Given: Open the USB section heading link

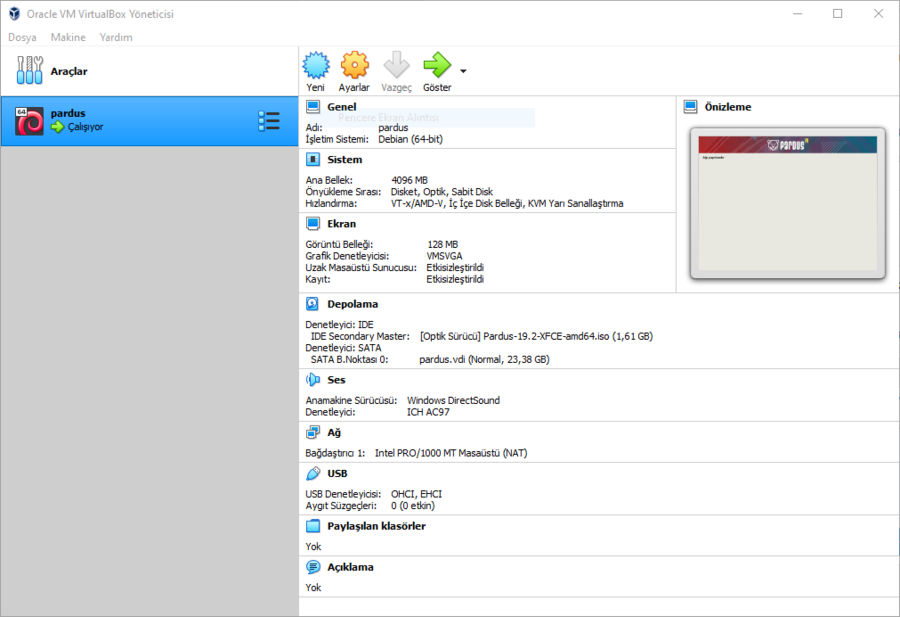Looking at the screenshot, I should click(338, 474).
